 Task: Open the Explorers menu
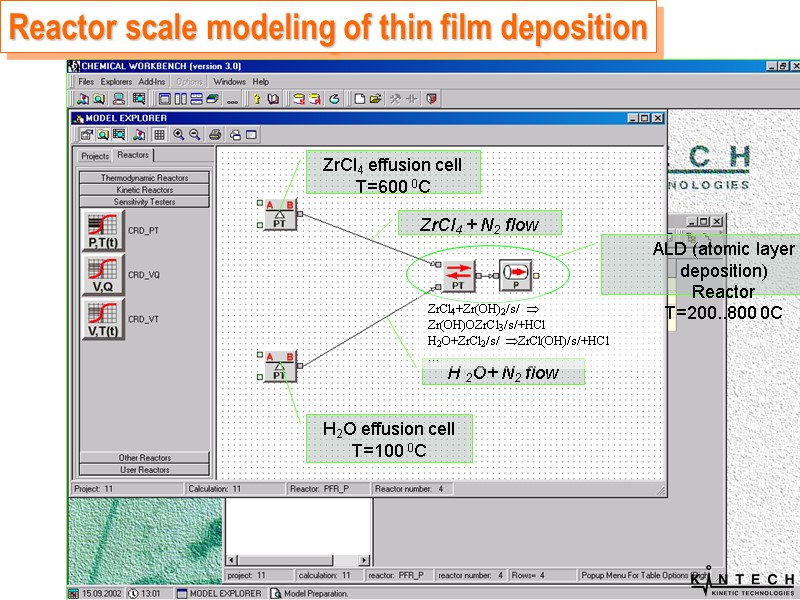point(116,82)
